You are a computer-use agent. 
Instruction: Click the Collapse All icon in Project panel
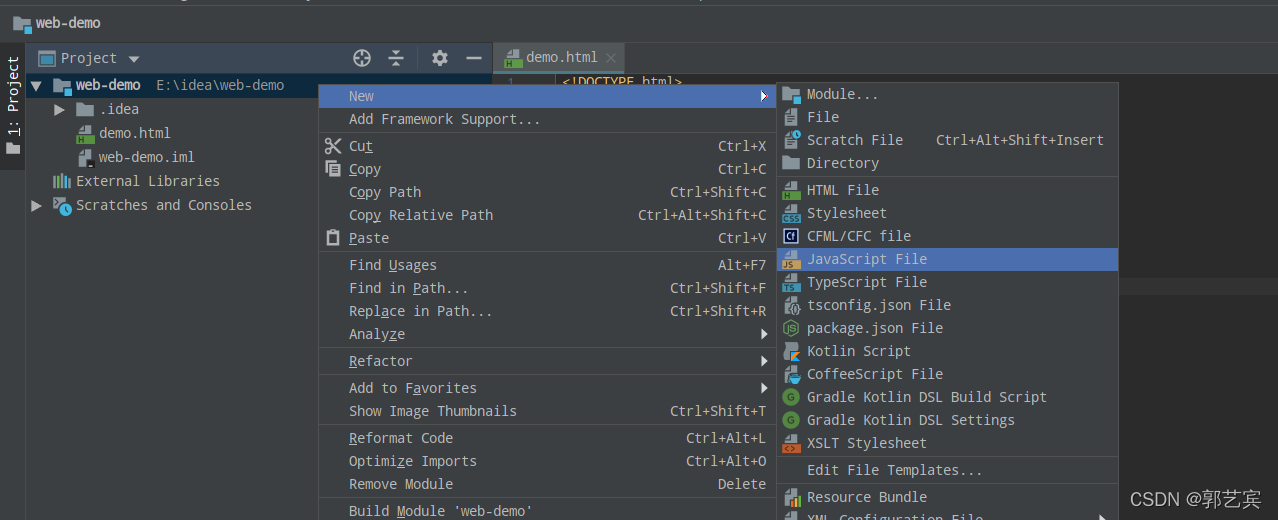396,58
